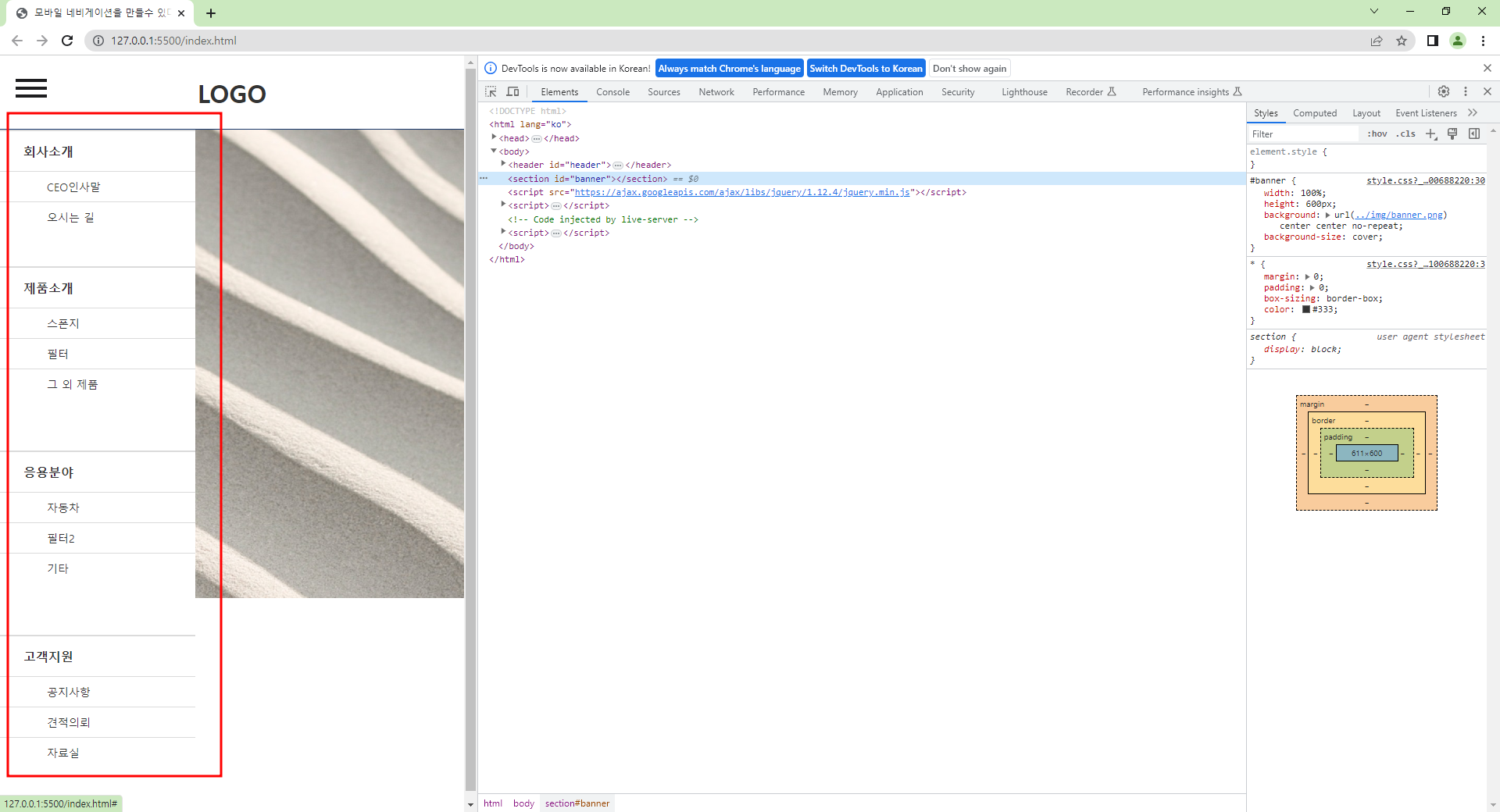Switch to the Console tab
The height and width of the screenshot is (812, 1500).
pos(612,92)
